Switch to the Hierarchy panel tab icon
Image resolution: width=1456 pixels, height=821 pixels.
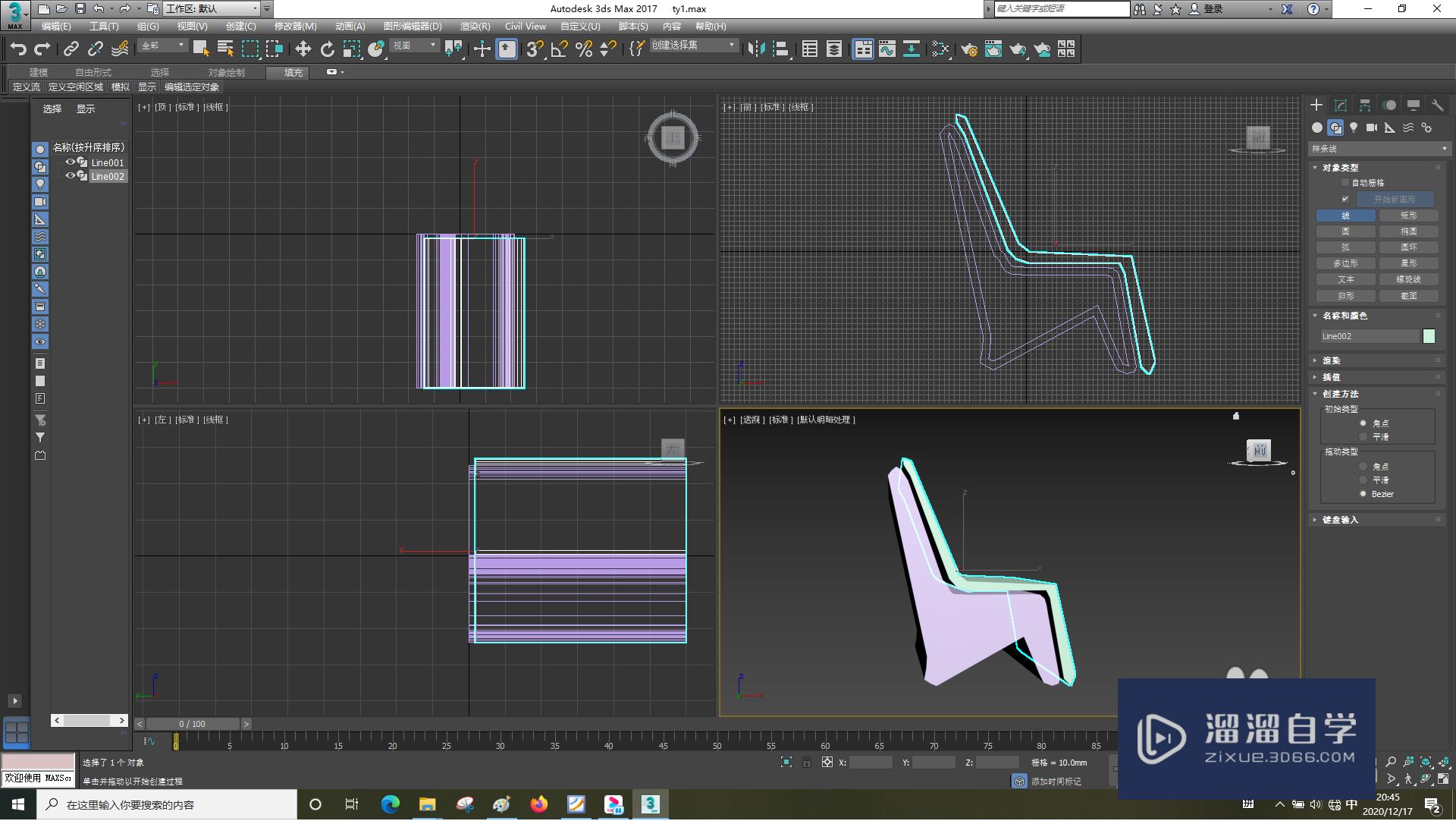pyautogui.click(x=1365, y=105)
